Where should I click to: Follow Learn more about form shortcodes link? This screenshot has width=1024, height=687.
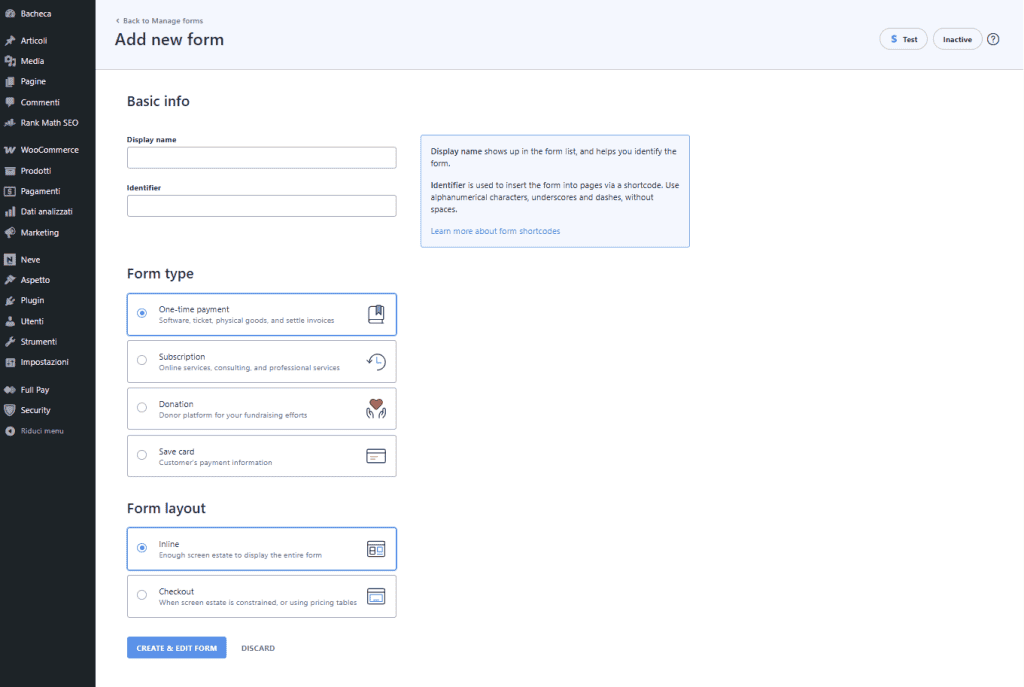pos(495,231)
